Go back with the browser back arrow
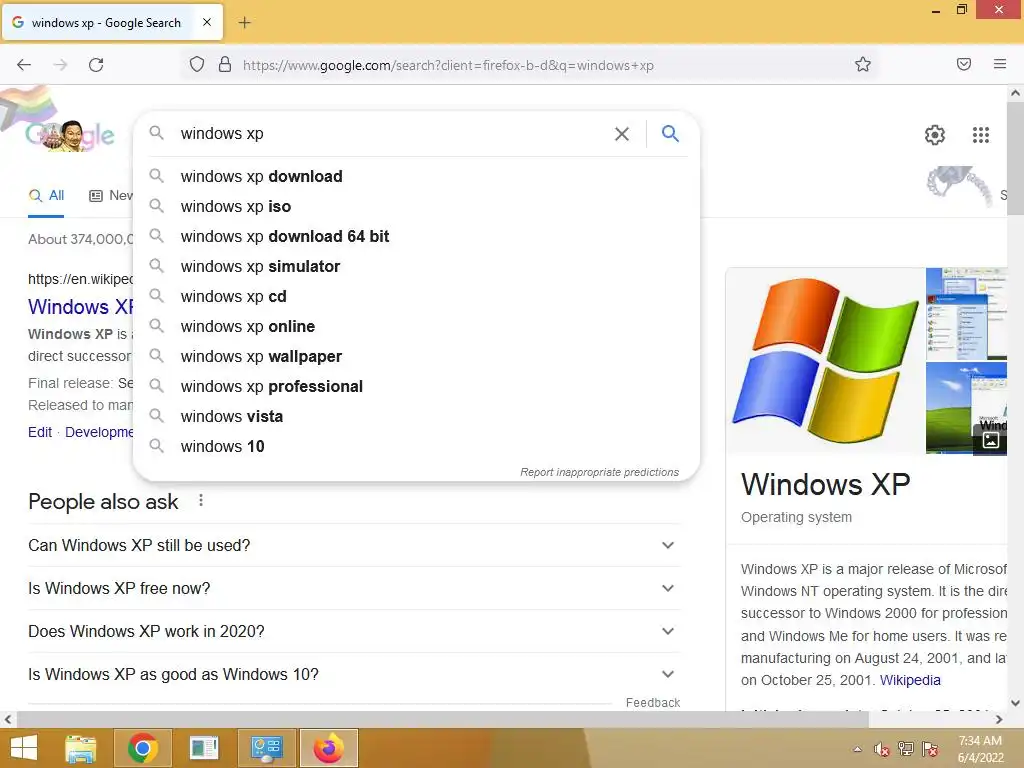This screenshot has width=1024, height=768. 24,65
